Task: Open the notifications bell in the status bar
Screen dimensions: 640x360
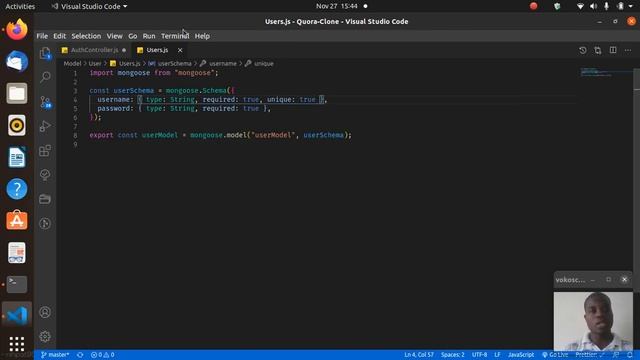Action: pos(630,355)
